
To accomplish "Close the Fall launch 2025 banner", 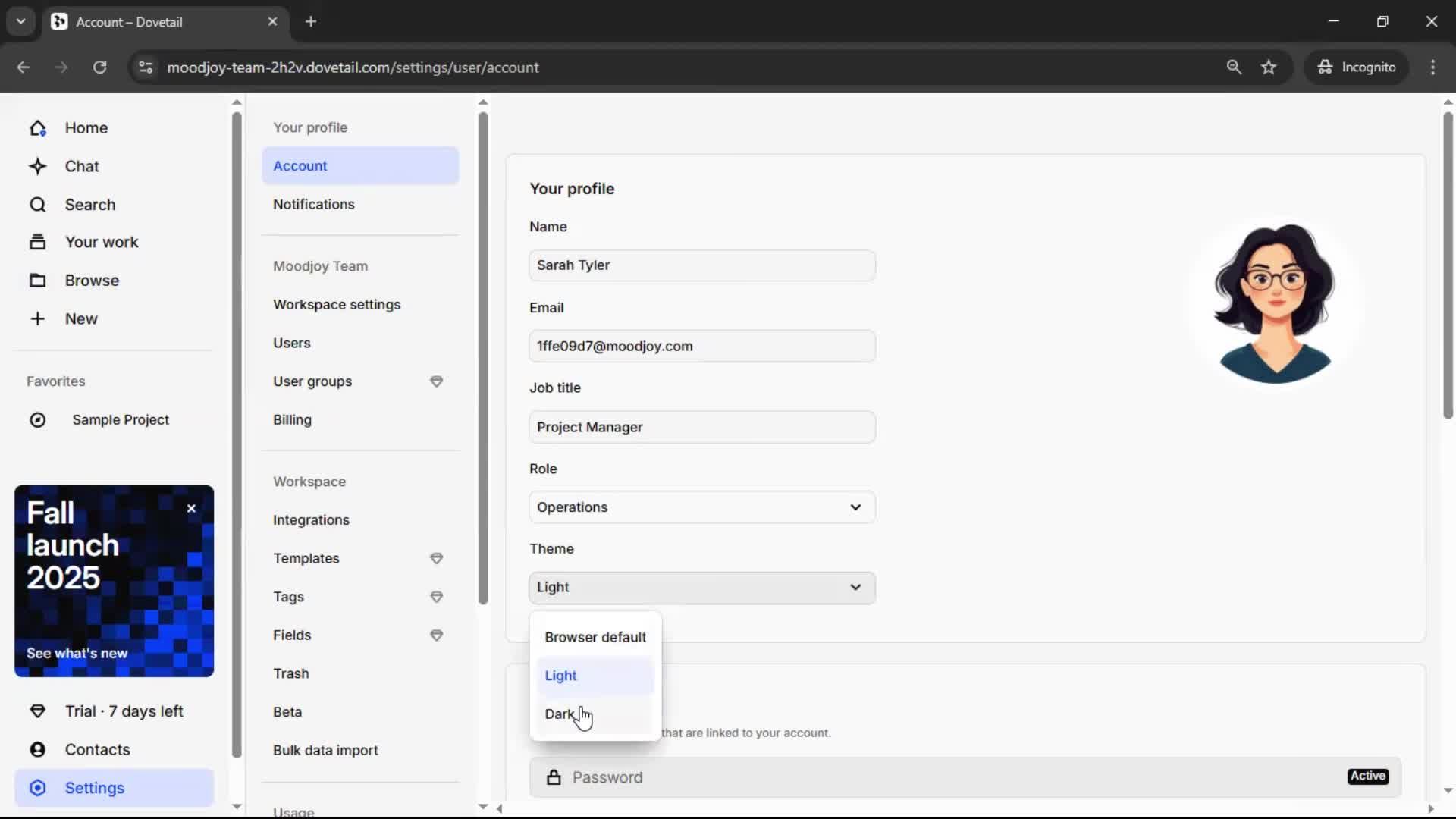I will (191, 509).
